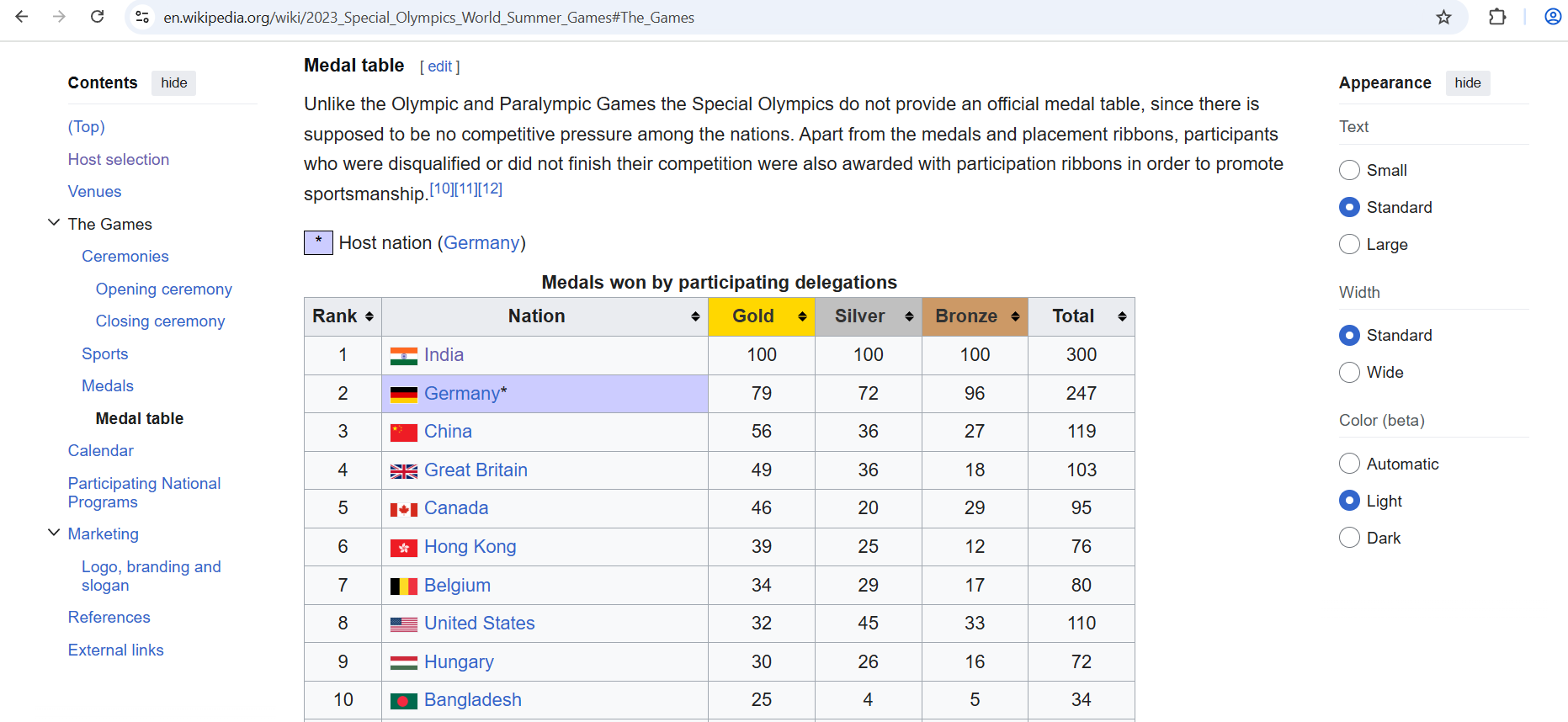
Task: Click the Bangladesh flag icon
Action: point(404,701)
